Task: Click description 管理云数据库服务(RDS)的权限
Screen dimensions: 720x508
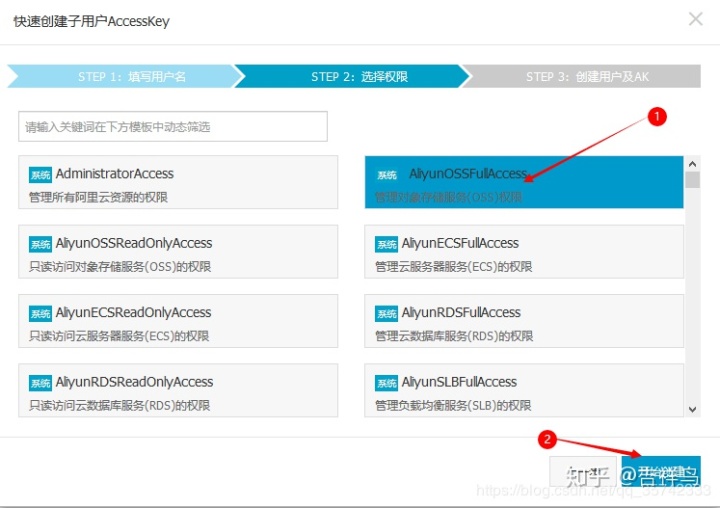Action: tap(454, 336)
